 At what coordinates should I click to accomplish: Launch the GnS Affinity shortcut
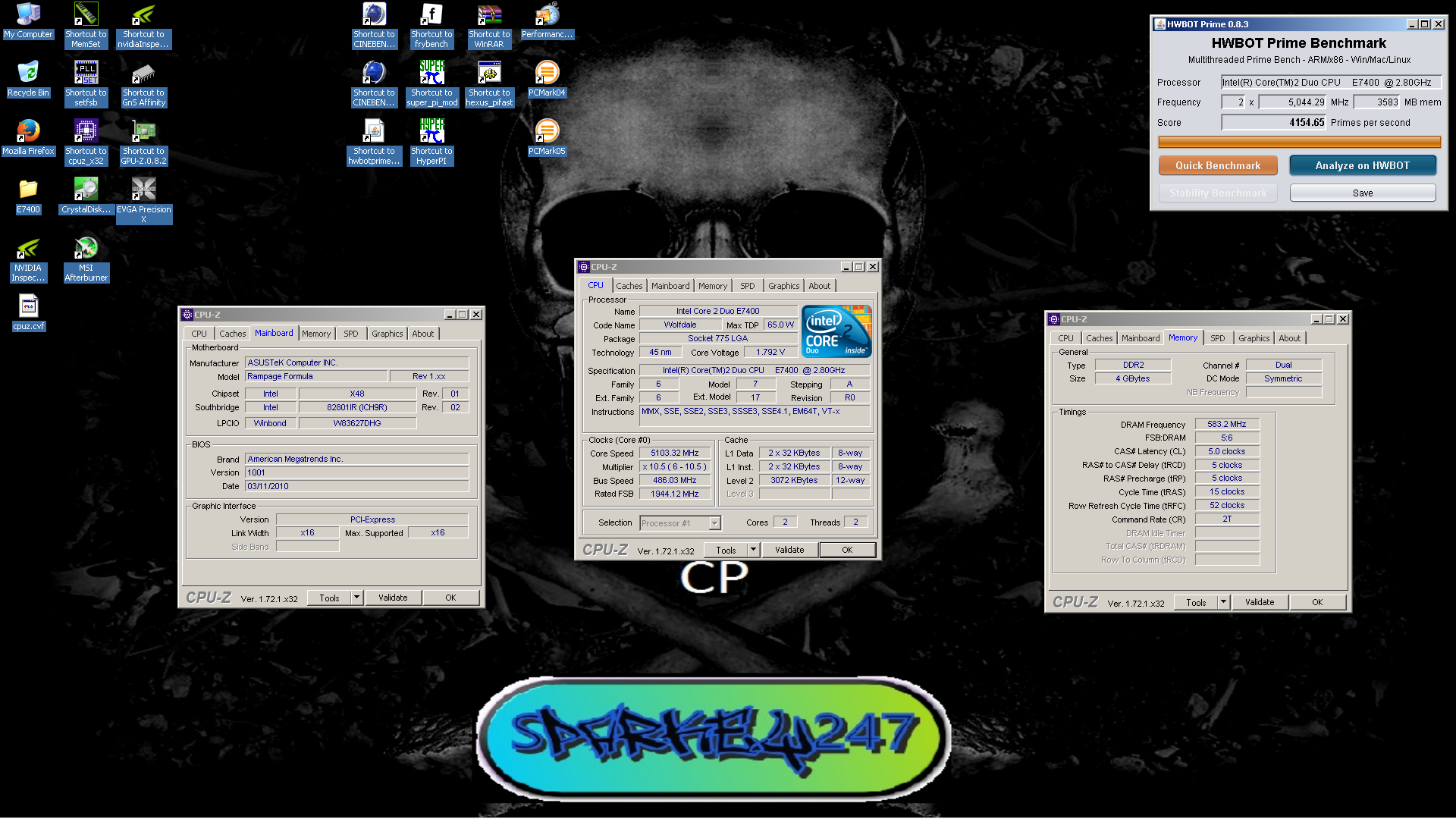coord(143,83)
